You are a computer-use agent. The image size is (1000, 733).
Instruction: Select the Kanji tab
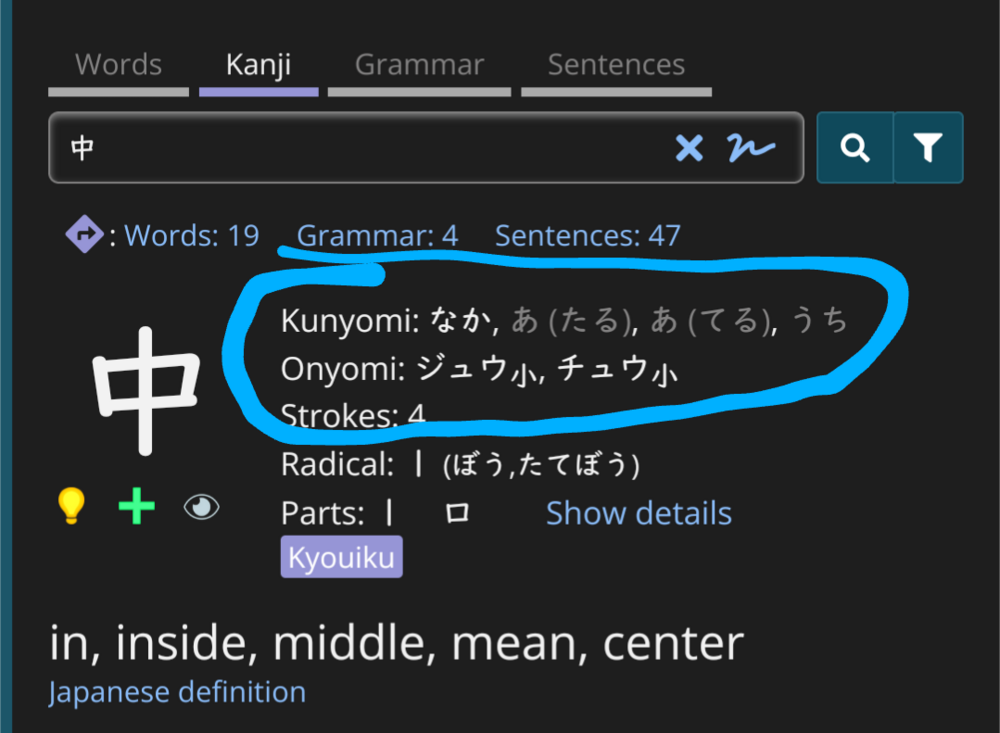pyautogui.click(x=258, y=65)
